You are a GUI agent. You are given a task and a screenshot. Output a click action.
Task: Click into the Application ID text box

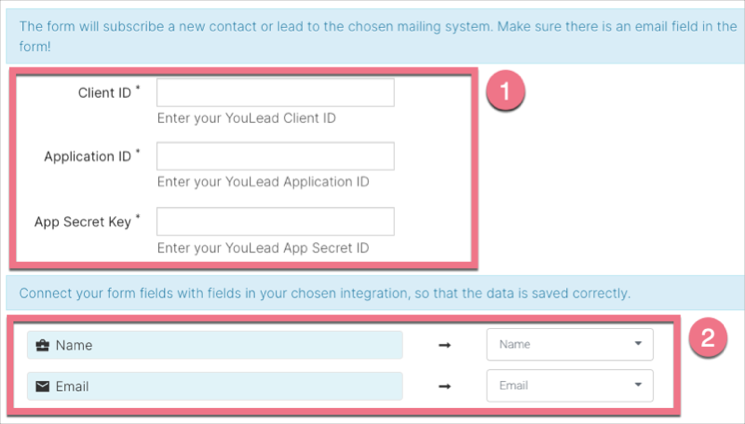tap(275, 156)
